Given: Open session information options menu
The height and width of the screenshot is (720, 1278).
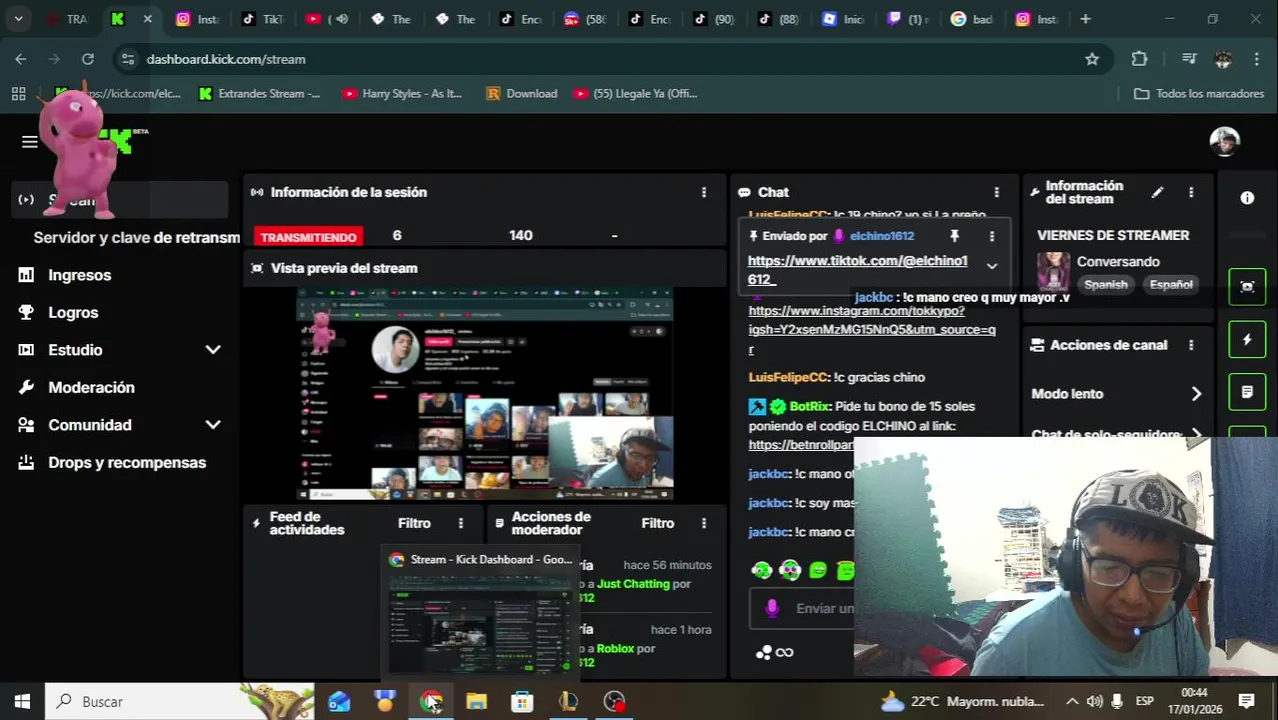Looking at the screenshot, I should 704,192.
